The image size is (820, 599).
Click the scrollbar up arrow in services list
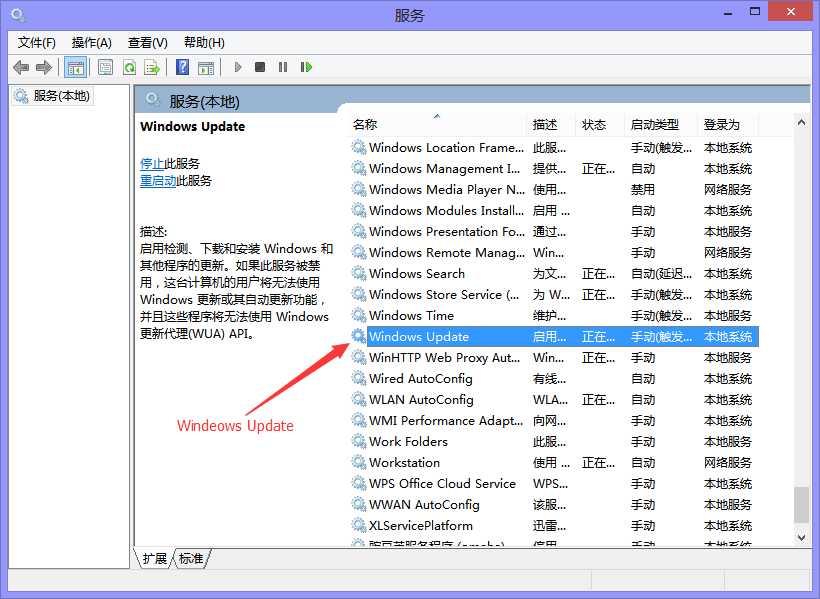pyautogui.click(x=801, y=122)
